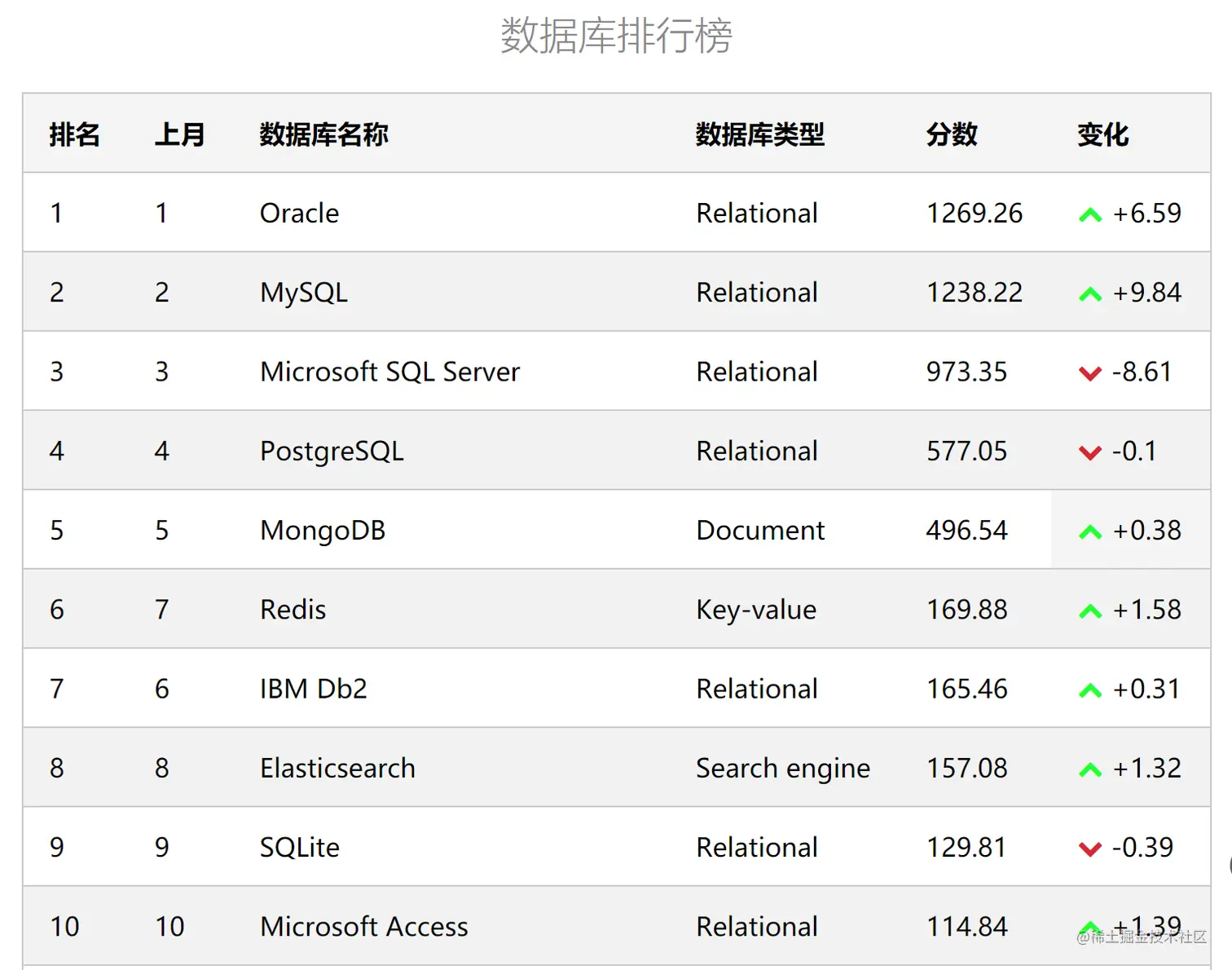Click red down arrow in Microsoft SQL Server row

tap(1089, 373)
